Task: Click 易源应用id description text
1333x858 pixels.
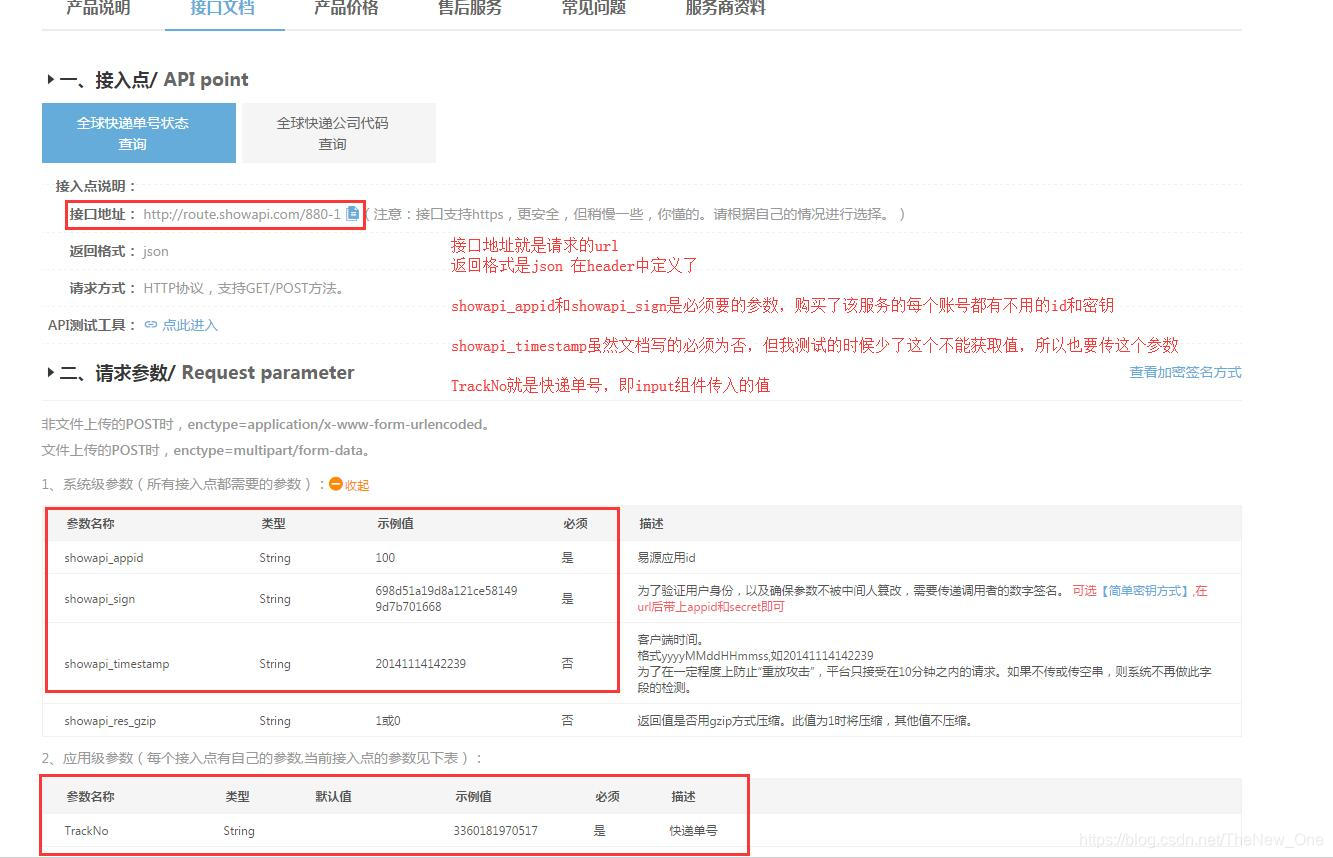Action: 666,558
